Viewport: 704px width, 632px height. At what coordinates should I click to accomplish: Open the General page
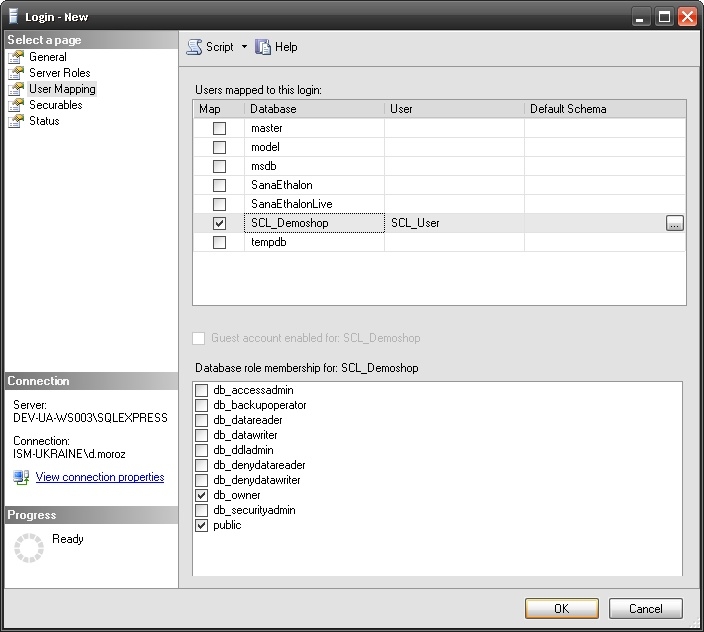(x=48, y=57)
